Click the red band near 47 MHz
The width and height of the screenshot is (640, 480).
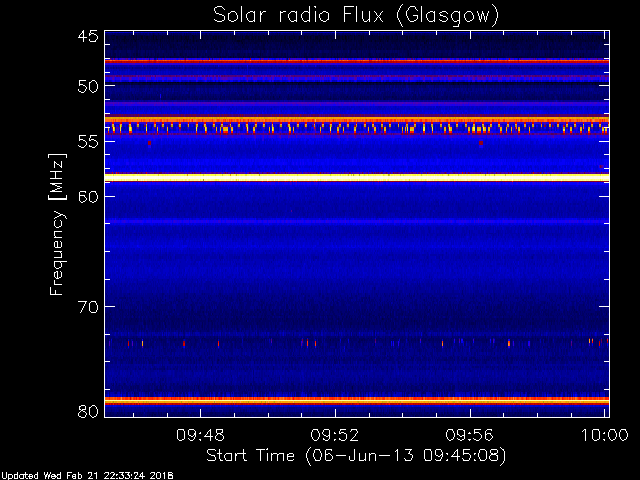(x=357, y=61)
